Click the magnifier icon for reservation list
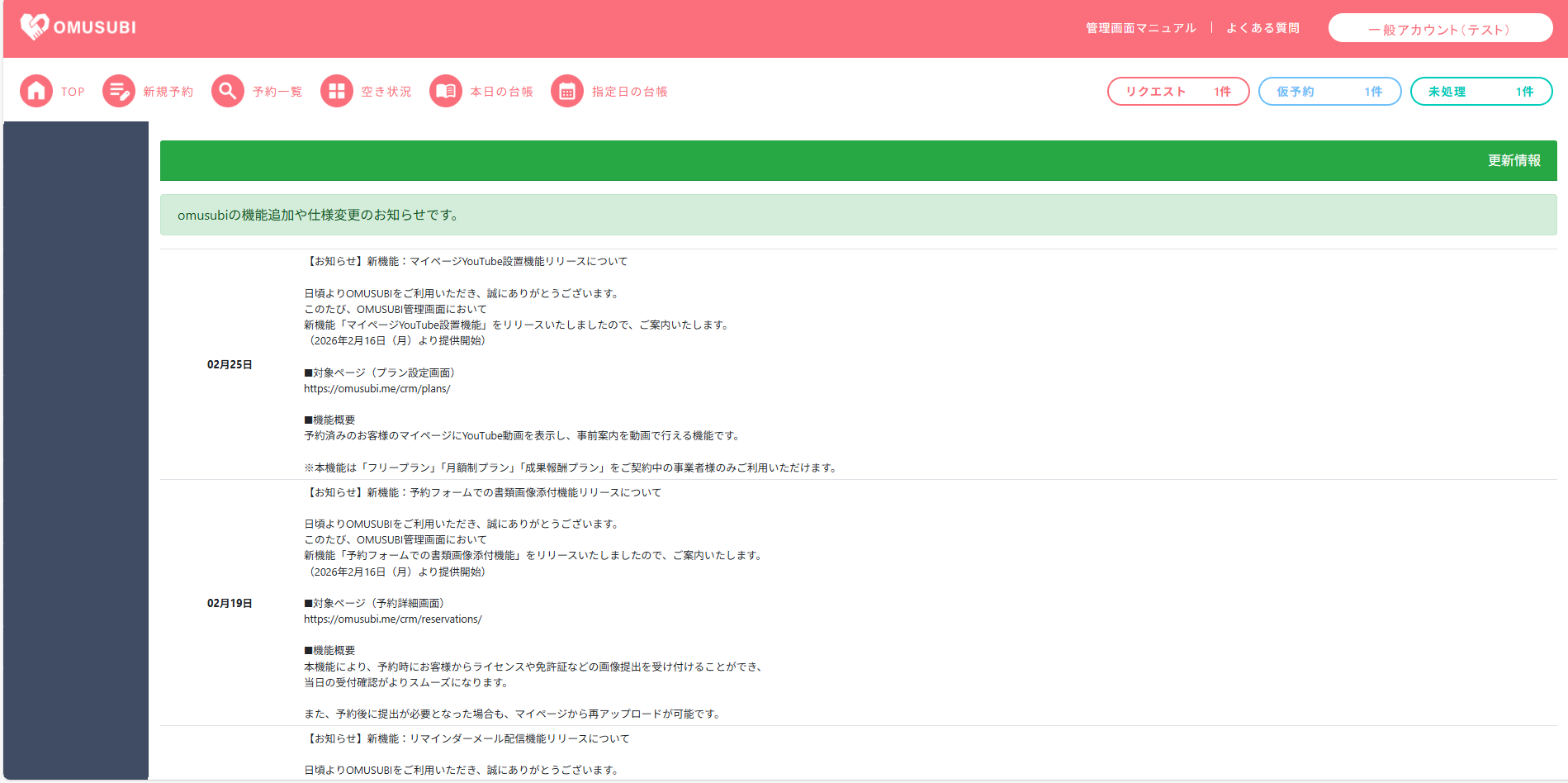 point(228,92)
